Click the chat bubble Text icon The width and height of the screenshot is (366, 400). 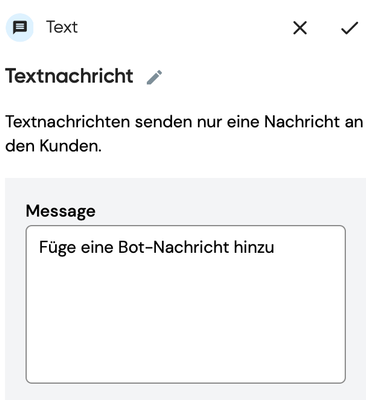(20, 27)
